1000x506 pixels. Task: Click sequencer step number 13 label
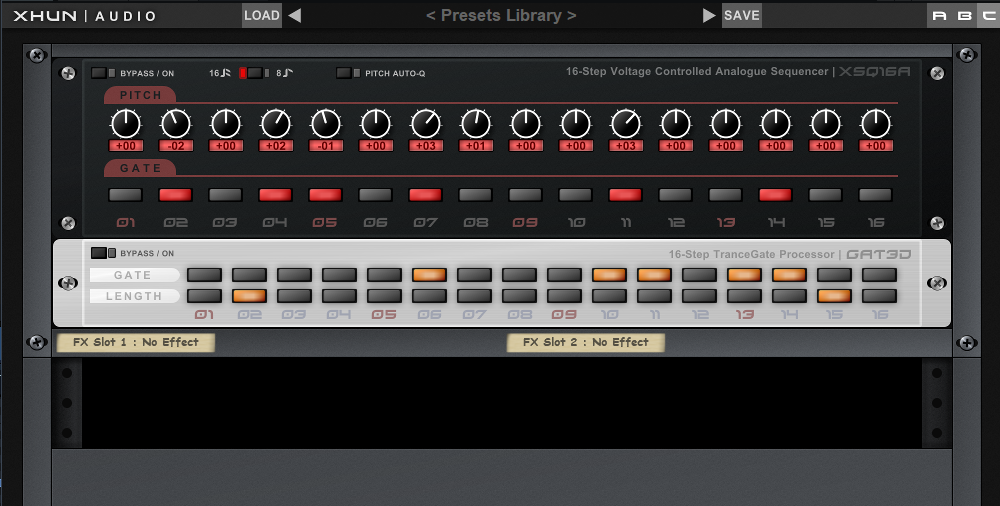pos(725,223)
